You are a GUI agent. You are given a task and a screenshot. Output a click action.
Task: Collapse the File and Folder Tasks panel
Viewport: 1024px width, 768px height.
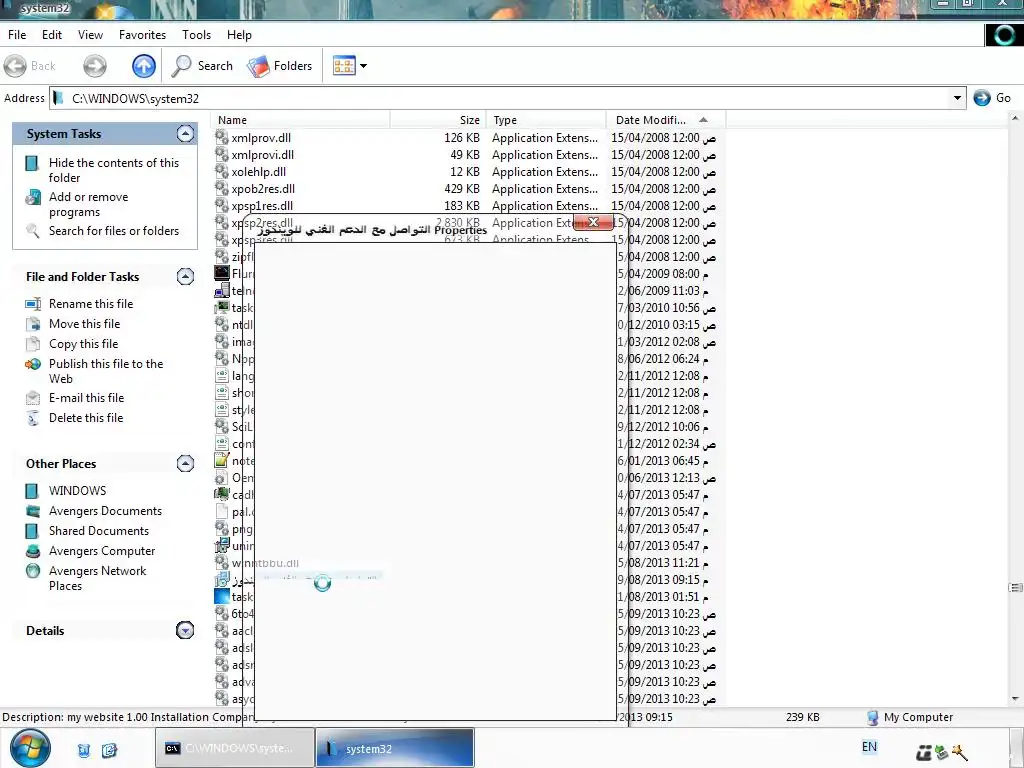pyautogui.click(x=185, y=277)
